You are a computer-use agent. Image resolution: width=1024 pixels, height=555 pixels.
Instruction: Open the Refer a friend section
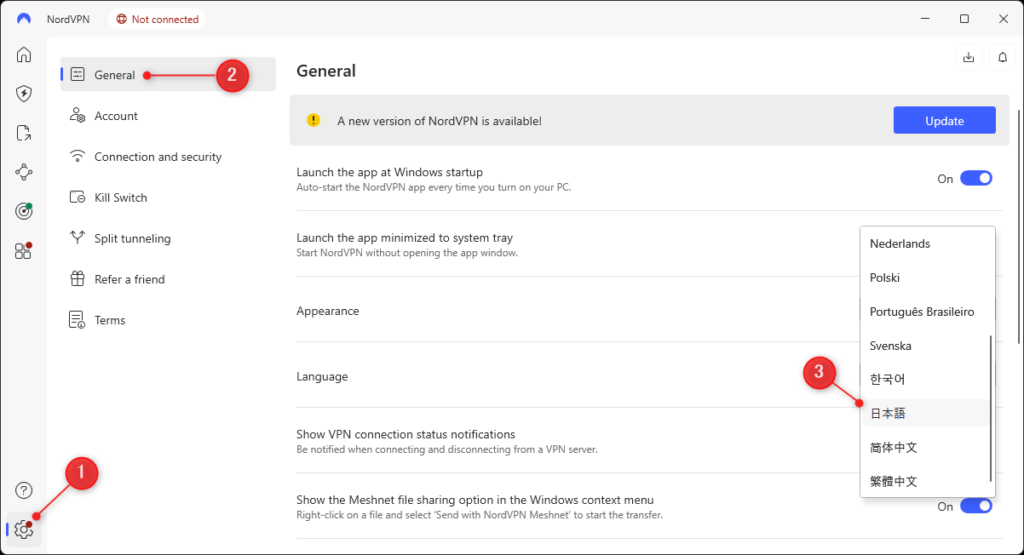click(x=129, y=280)
